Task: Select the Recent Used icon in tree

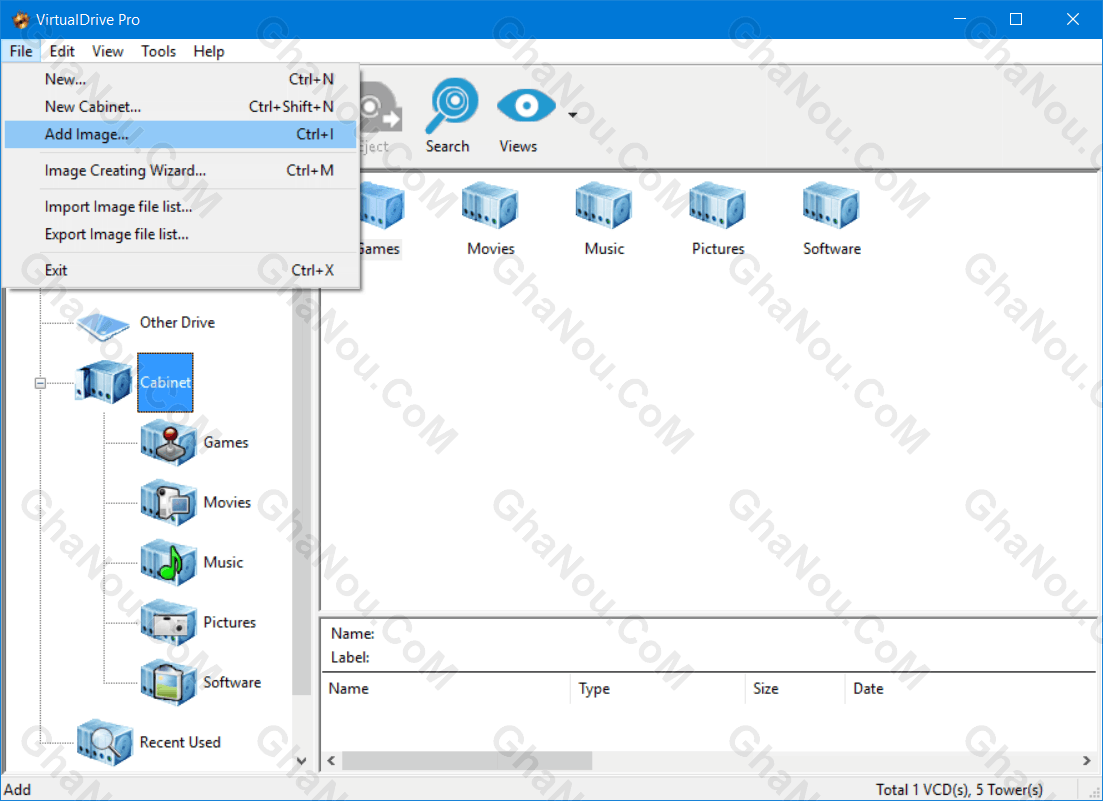Action: coord(104,742)
